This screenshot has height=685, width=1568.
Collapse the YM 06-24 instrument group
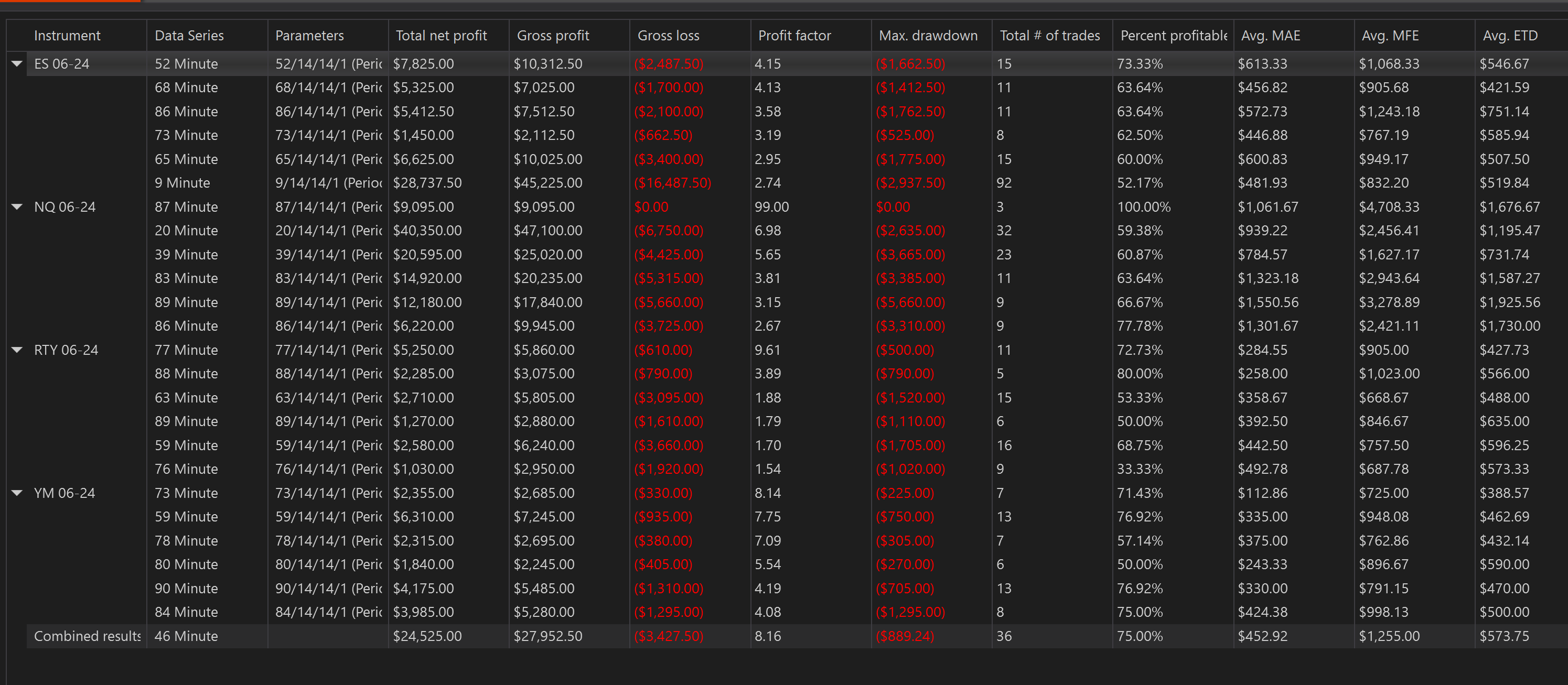click(17, 493)
